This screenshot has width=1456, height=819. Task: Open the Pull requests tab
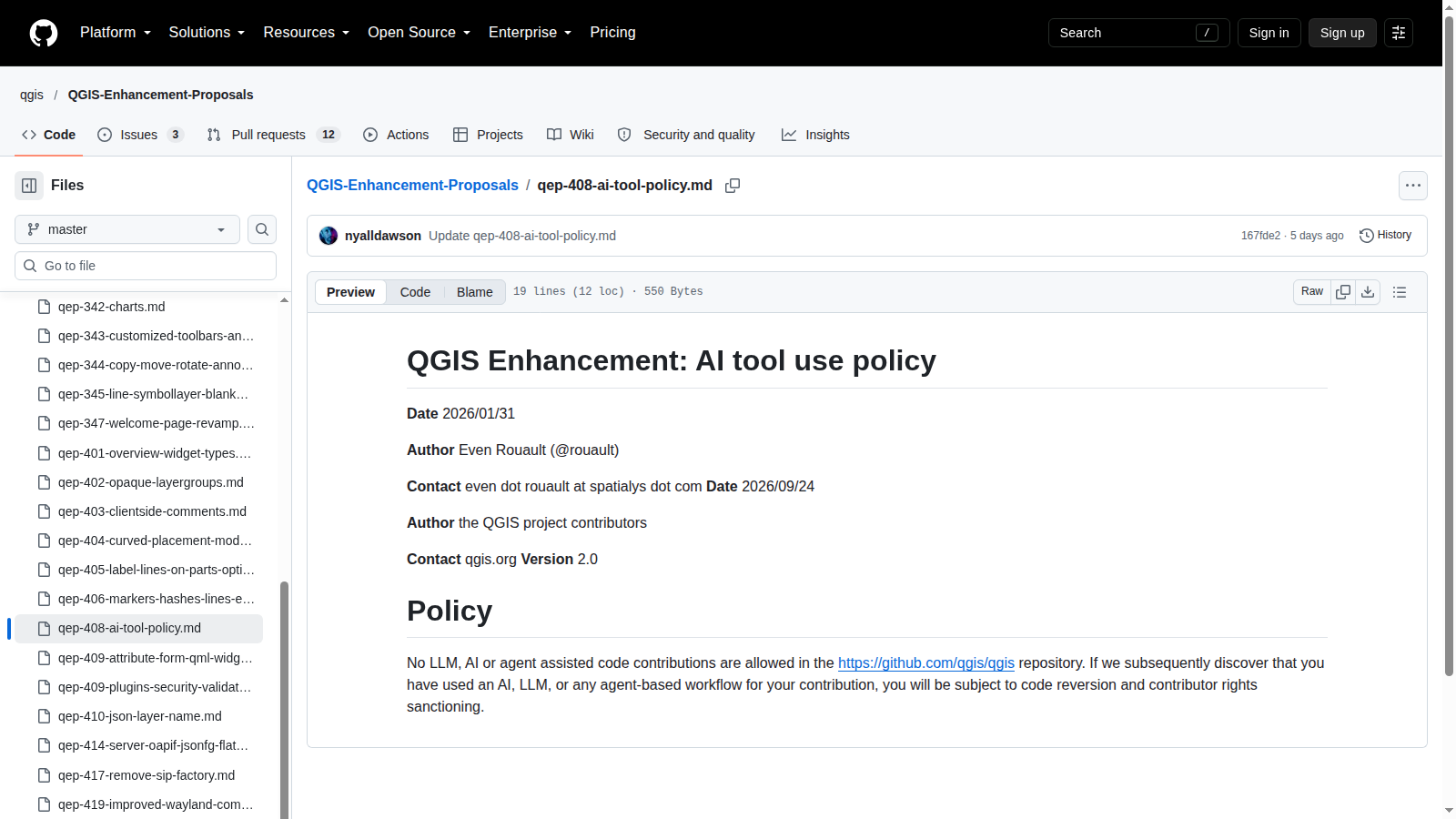[x=273, y=135]
